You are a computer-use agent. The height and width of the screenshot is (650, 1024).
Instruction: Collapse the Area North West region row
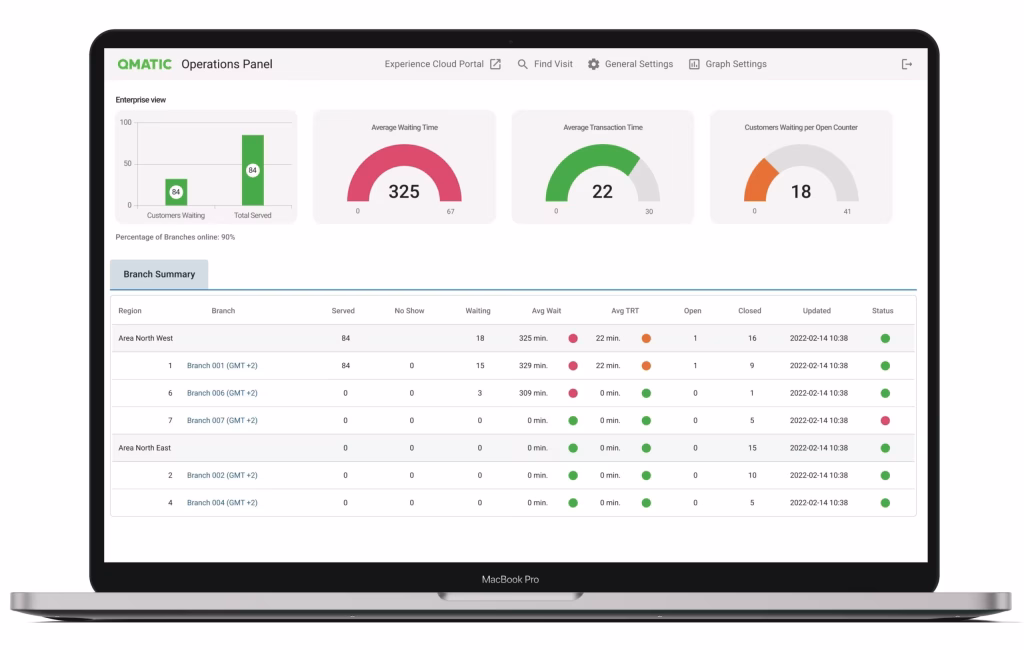point(146,339)
